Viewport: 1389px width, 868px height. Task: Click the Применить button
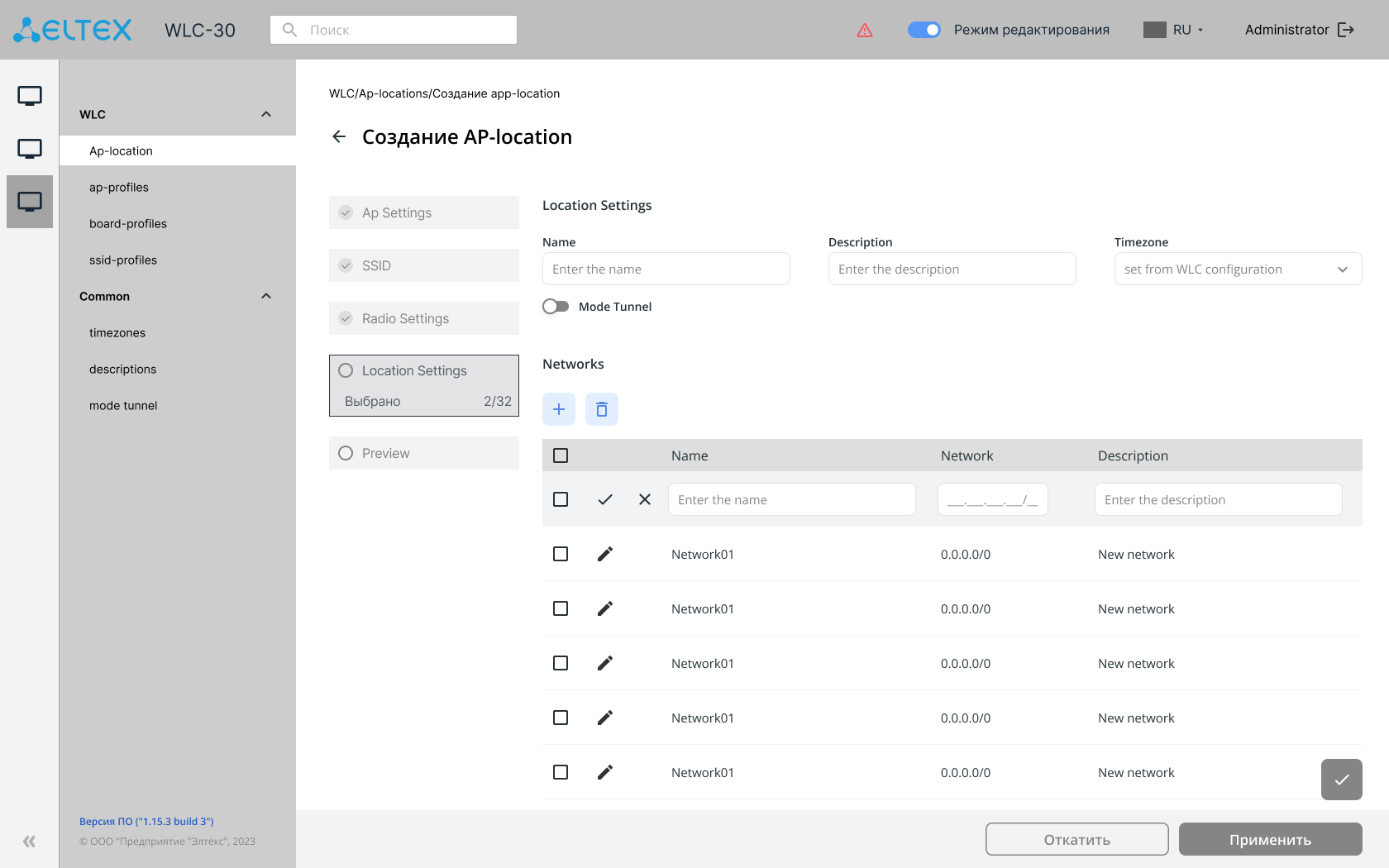[1271, 839]
